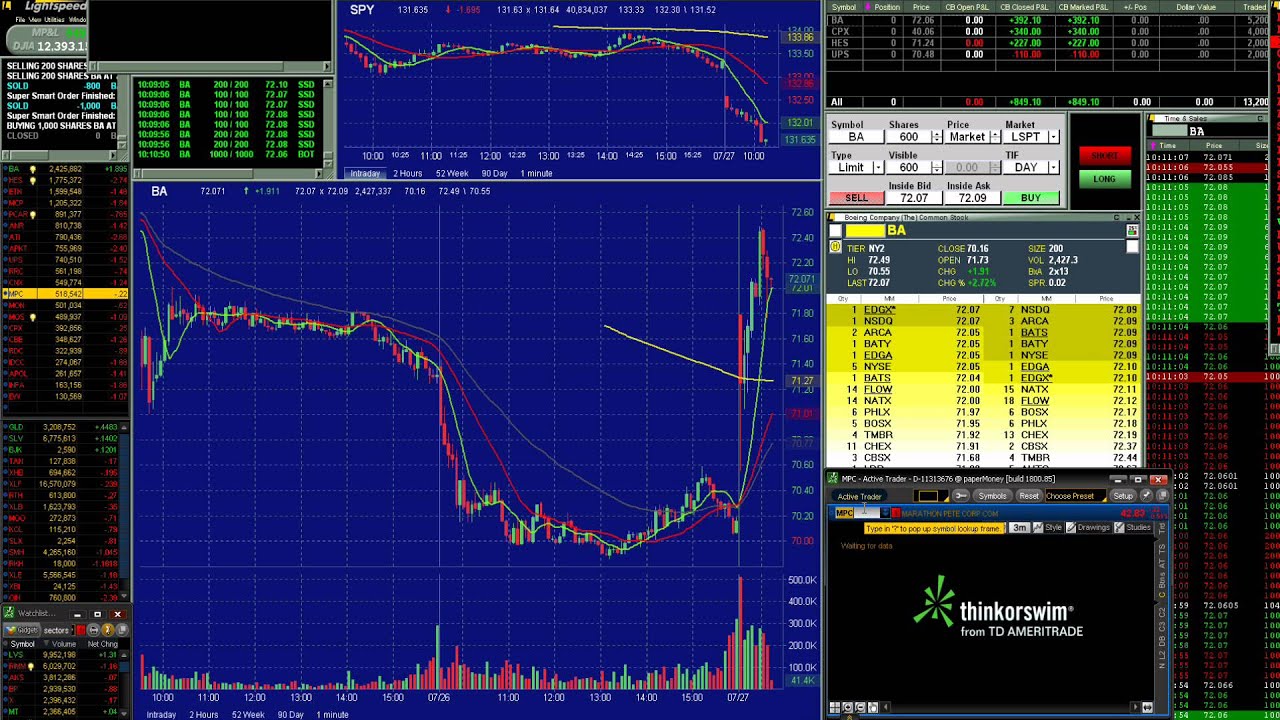Select 2 Hours tab on SPY chart
The image size is (1280, 720).
pos(407,173)
